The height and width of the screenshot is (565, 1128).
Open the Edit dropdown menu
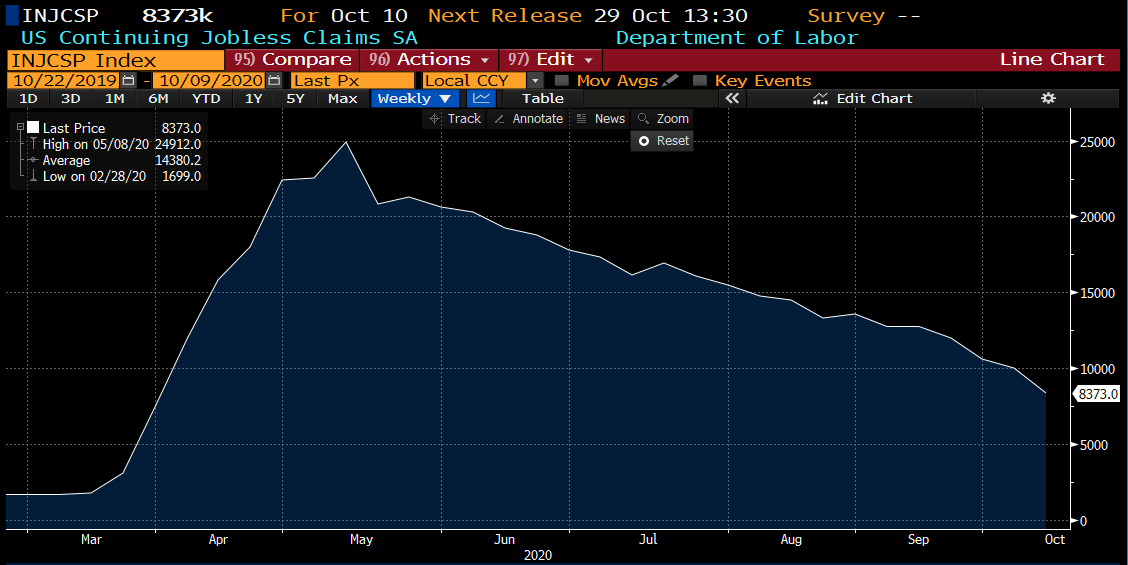(550, 60)
